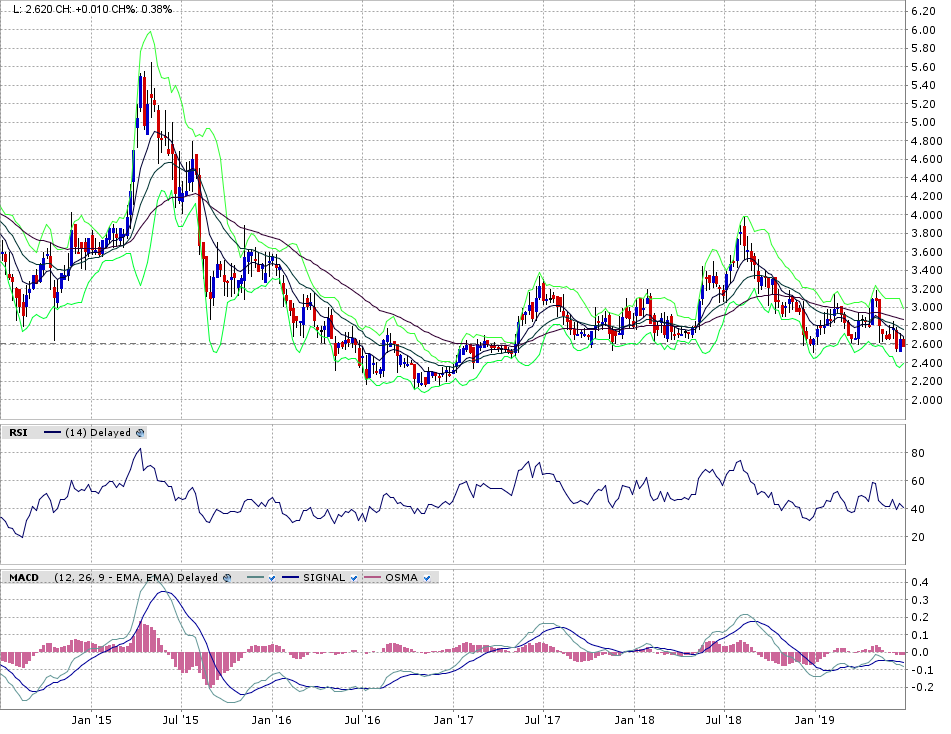Click the teal MACD line legend swatch

coord(253,577)
